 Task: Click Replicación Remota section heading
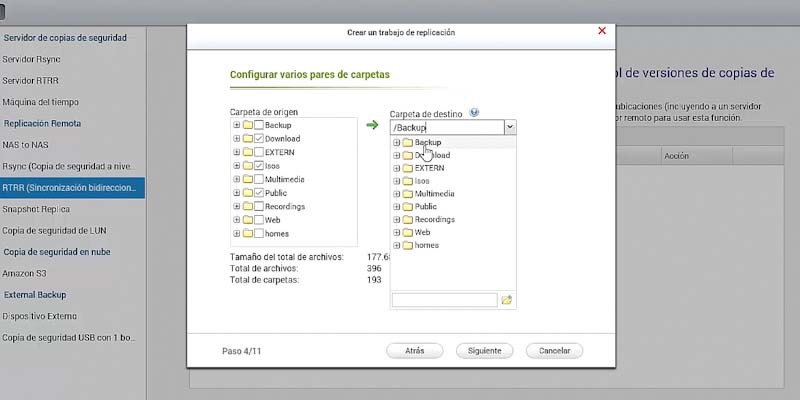[42, 123]
